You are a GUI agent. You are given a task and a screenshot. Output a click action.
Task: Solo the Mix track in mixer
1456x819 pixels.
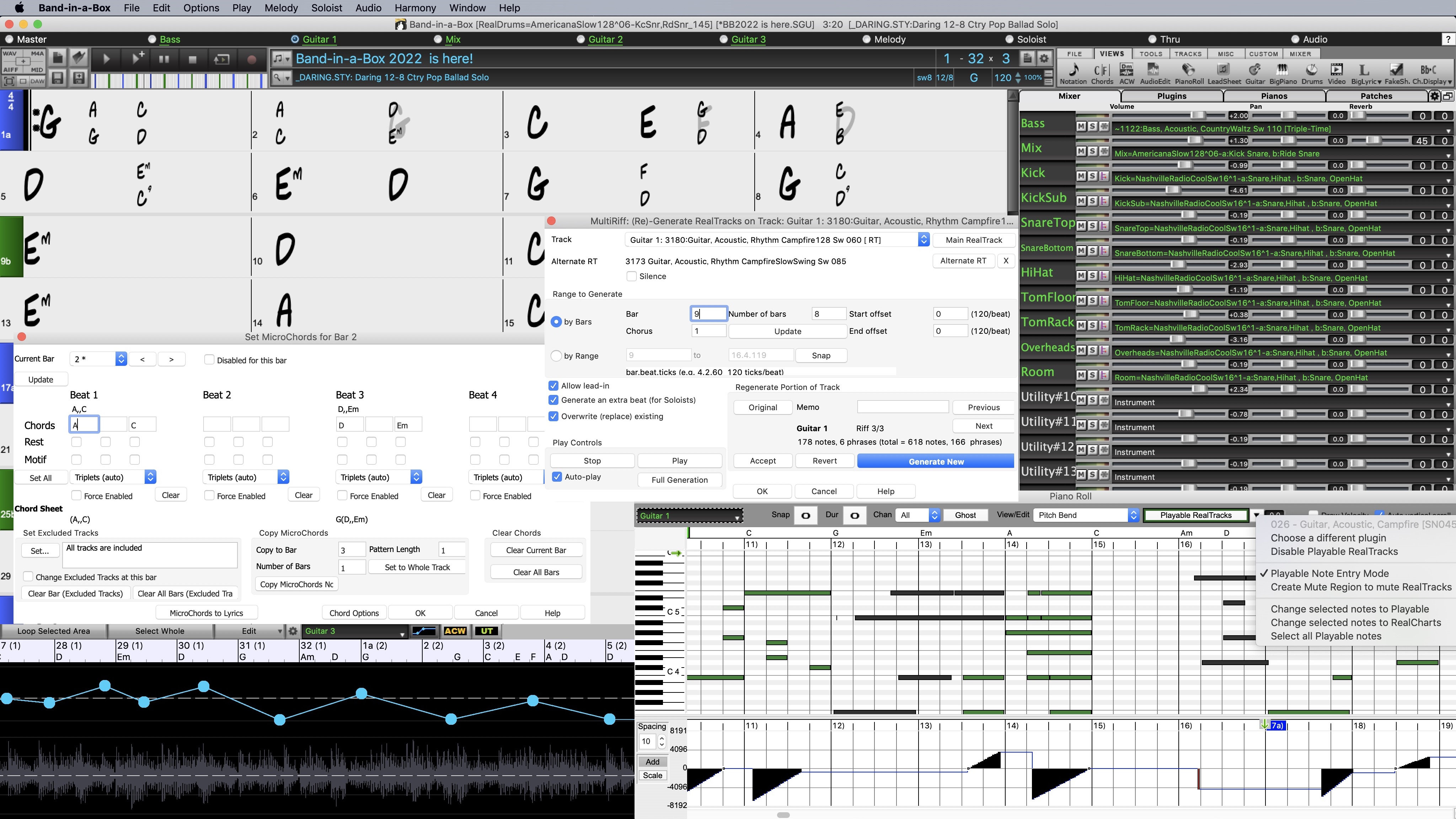(x=1093, y=151)
